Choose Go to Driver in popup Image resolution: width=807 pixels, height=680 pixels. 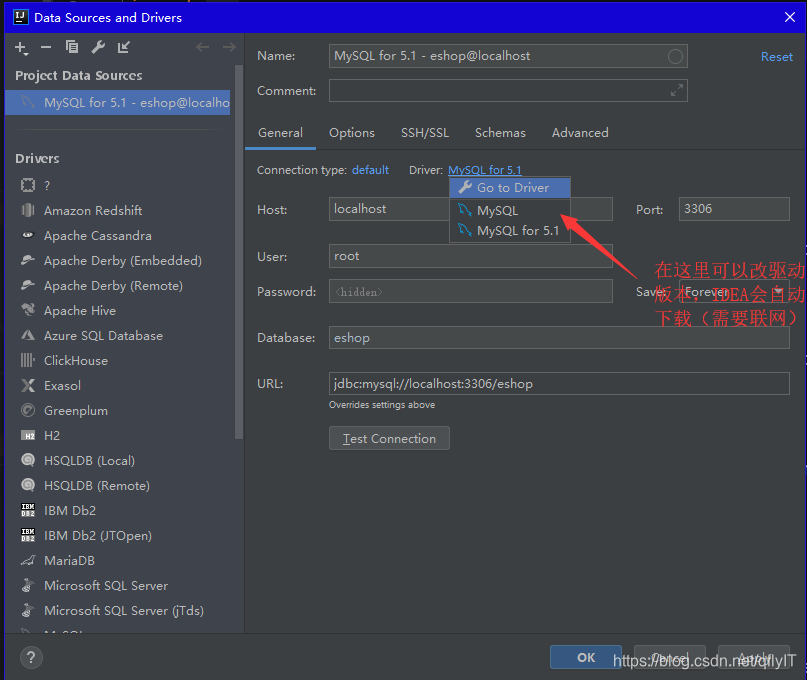point(510,188)
